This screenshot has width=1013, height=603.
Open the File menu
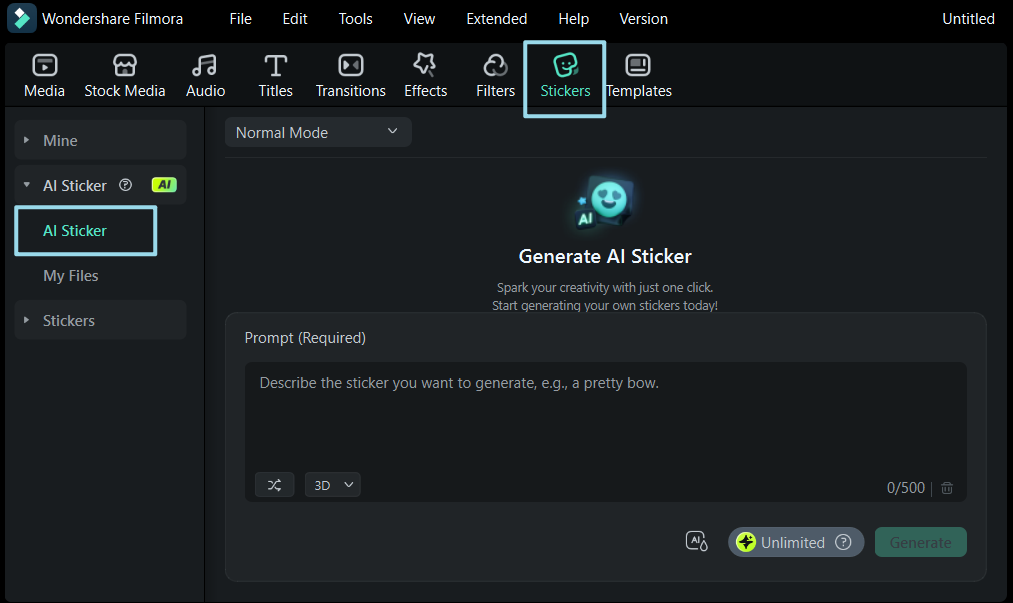[x=240, y=19]
